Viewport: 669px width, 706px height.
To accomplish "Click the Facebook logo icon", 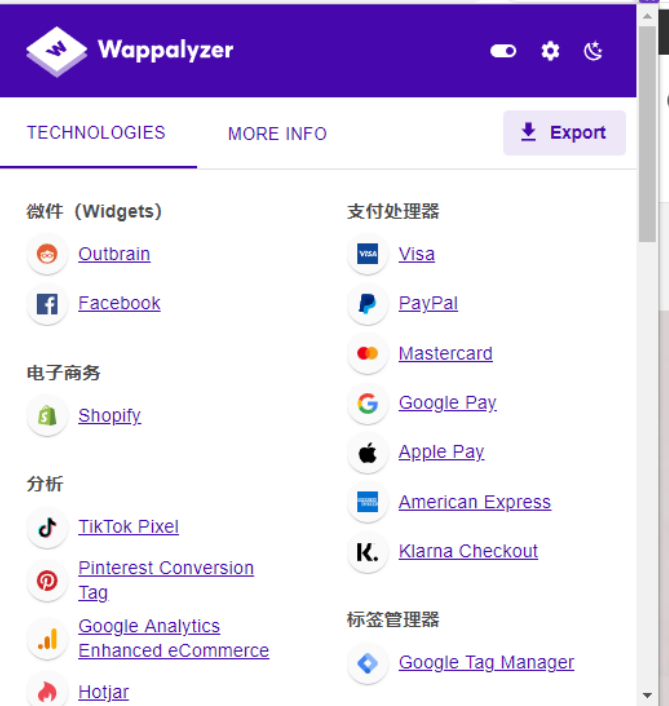I will coord(47,304).
